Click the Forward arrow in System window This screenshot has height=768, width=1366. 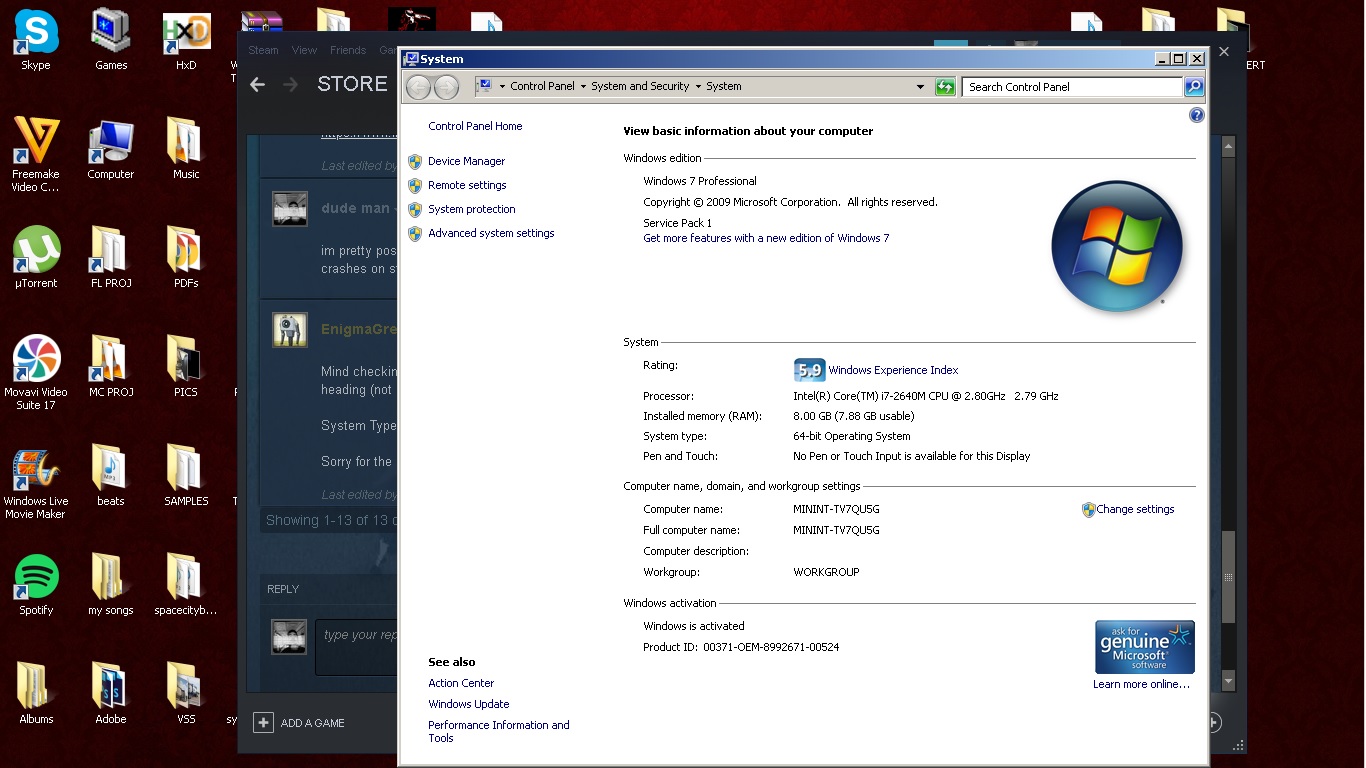[x=446, y=87]
